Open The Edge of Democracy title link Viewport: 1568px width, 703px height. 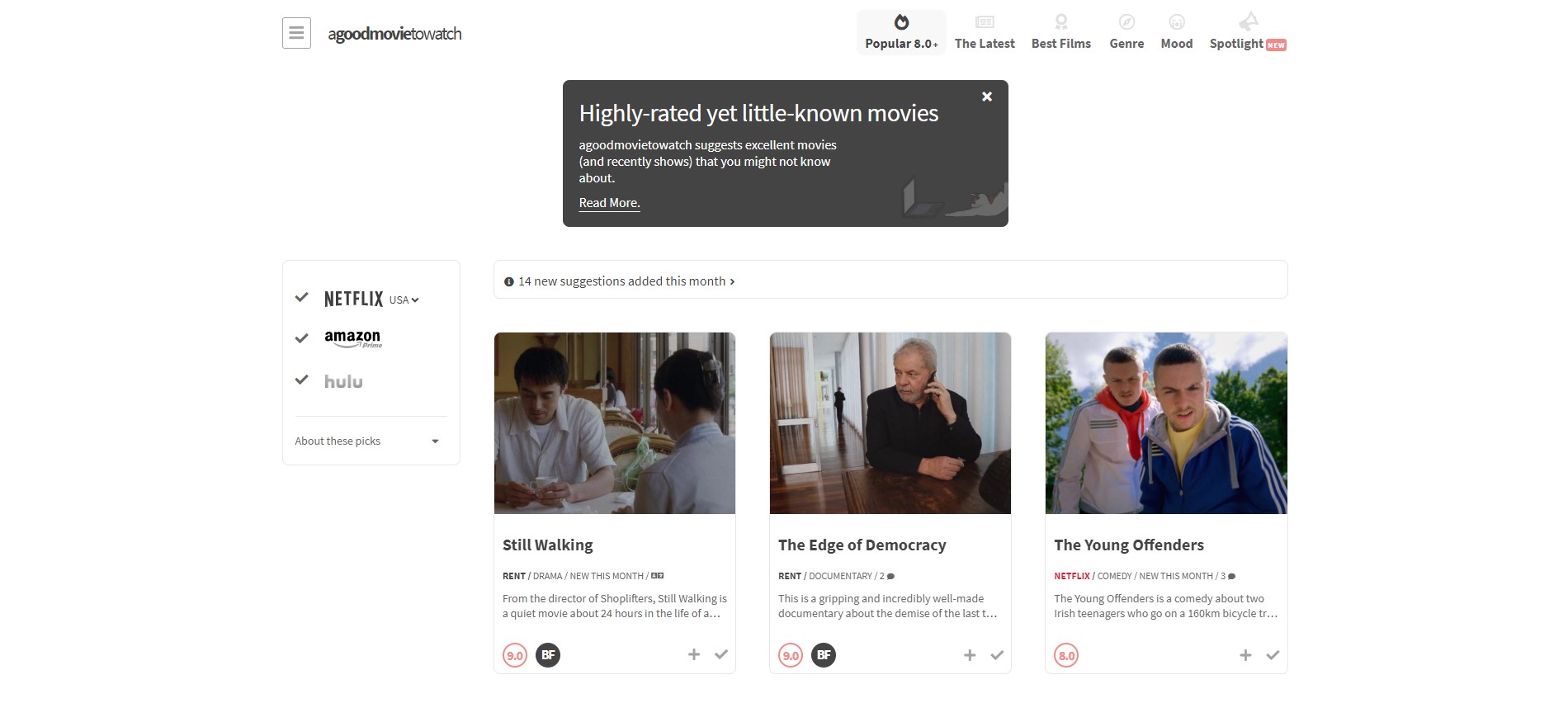(x=862, y=545)
